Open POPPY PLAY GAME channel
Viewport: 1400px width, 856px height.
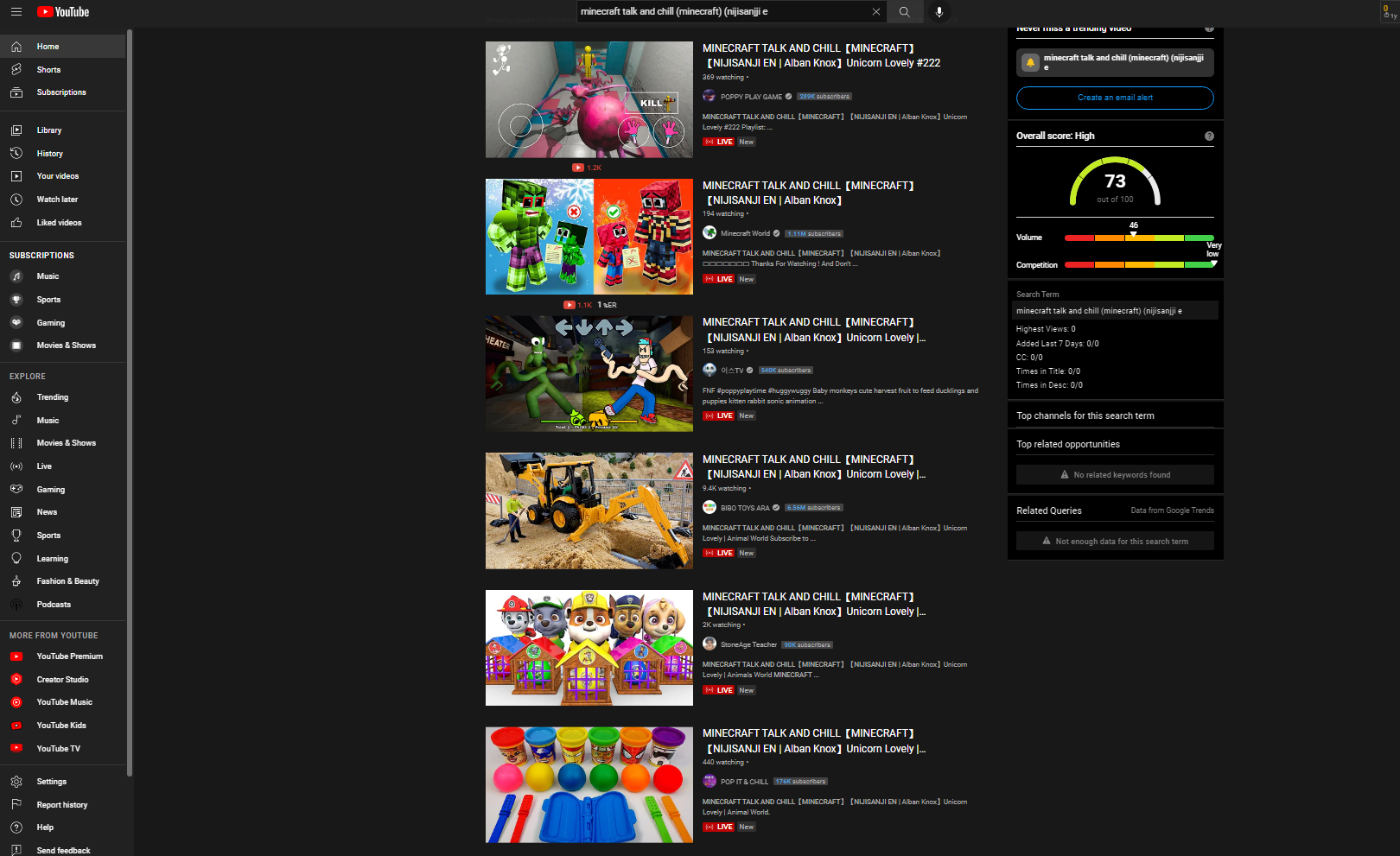[x=751, y=97]
